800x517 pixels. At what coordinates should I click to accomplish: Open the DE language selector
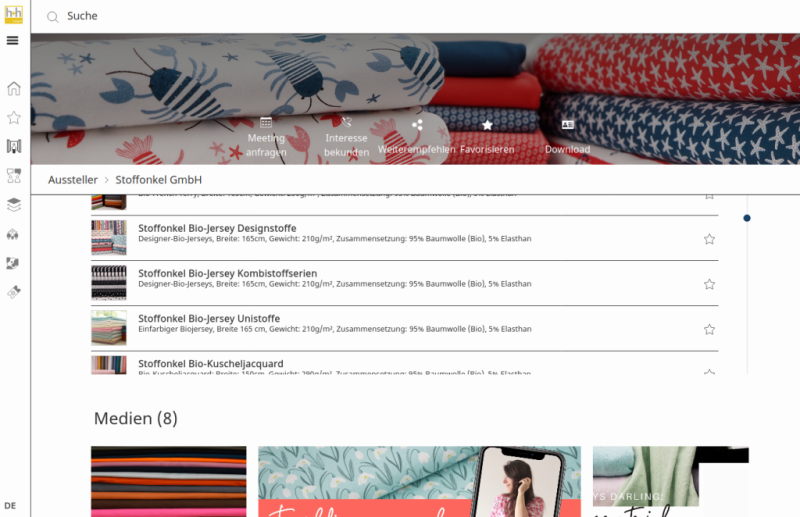coord(10,506)
